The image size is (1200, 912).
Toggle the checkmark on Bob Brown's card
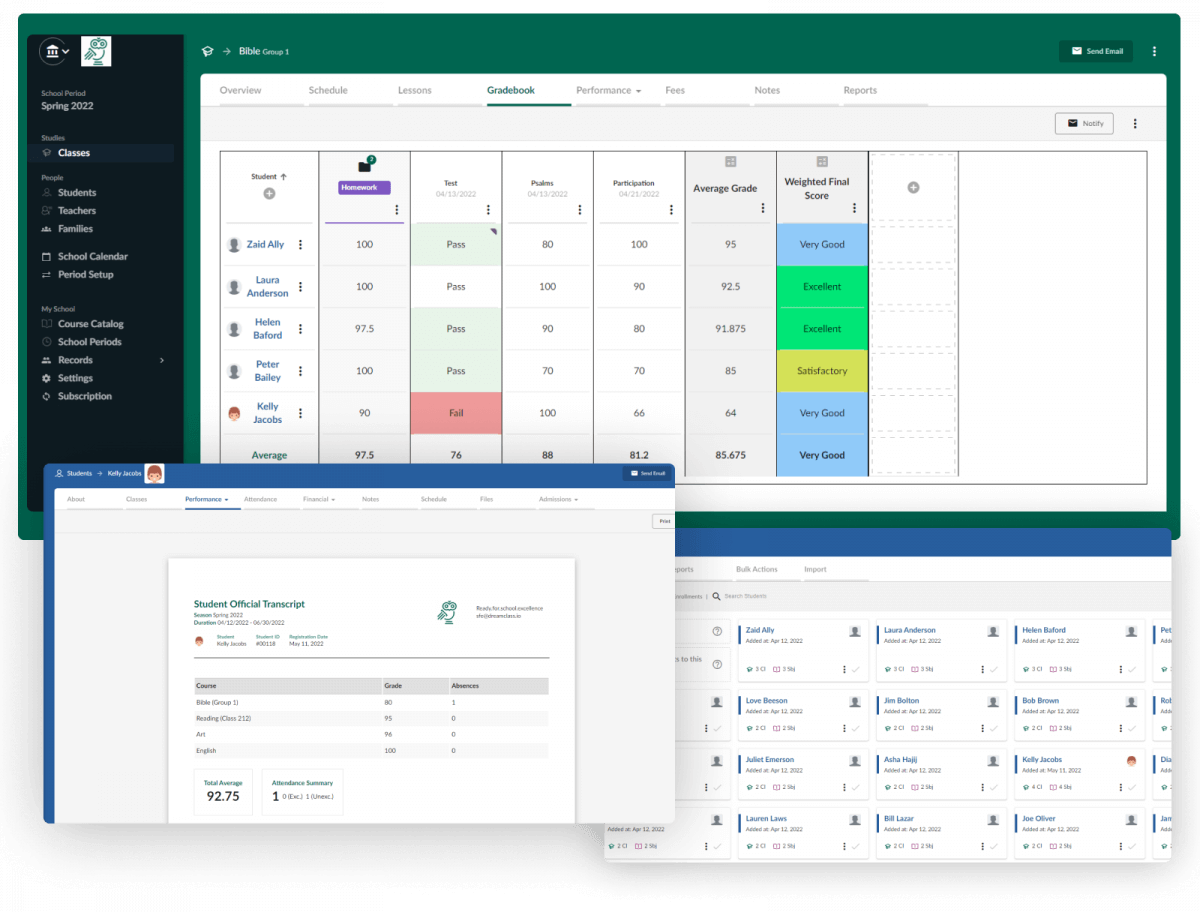click(x=1132, y=729)
